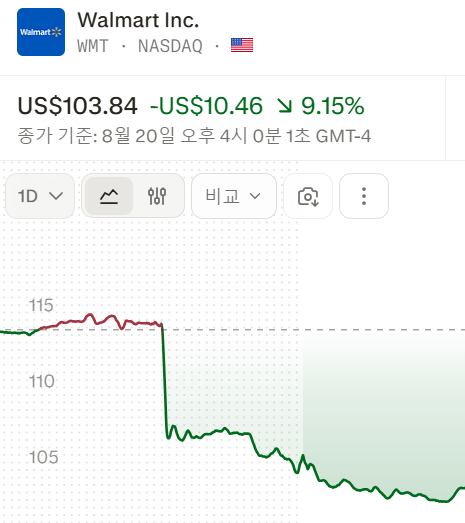This screenshot has width=465, height=523.
Task: Switch to indicators settings slider icon
Action: click(x=157, y=196)
